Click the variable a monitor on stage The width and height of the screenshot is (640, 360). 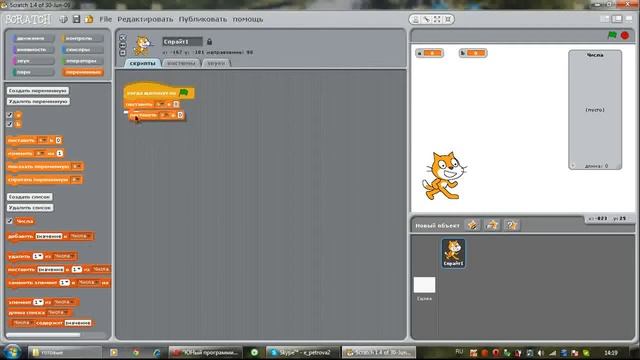click(429, 53)
